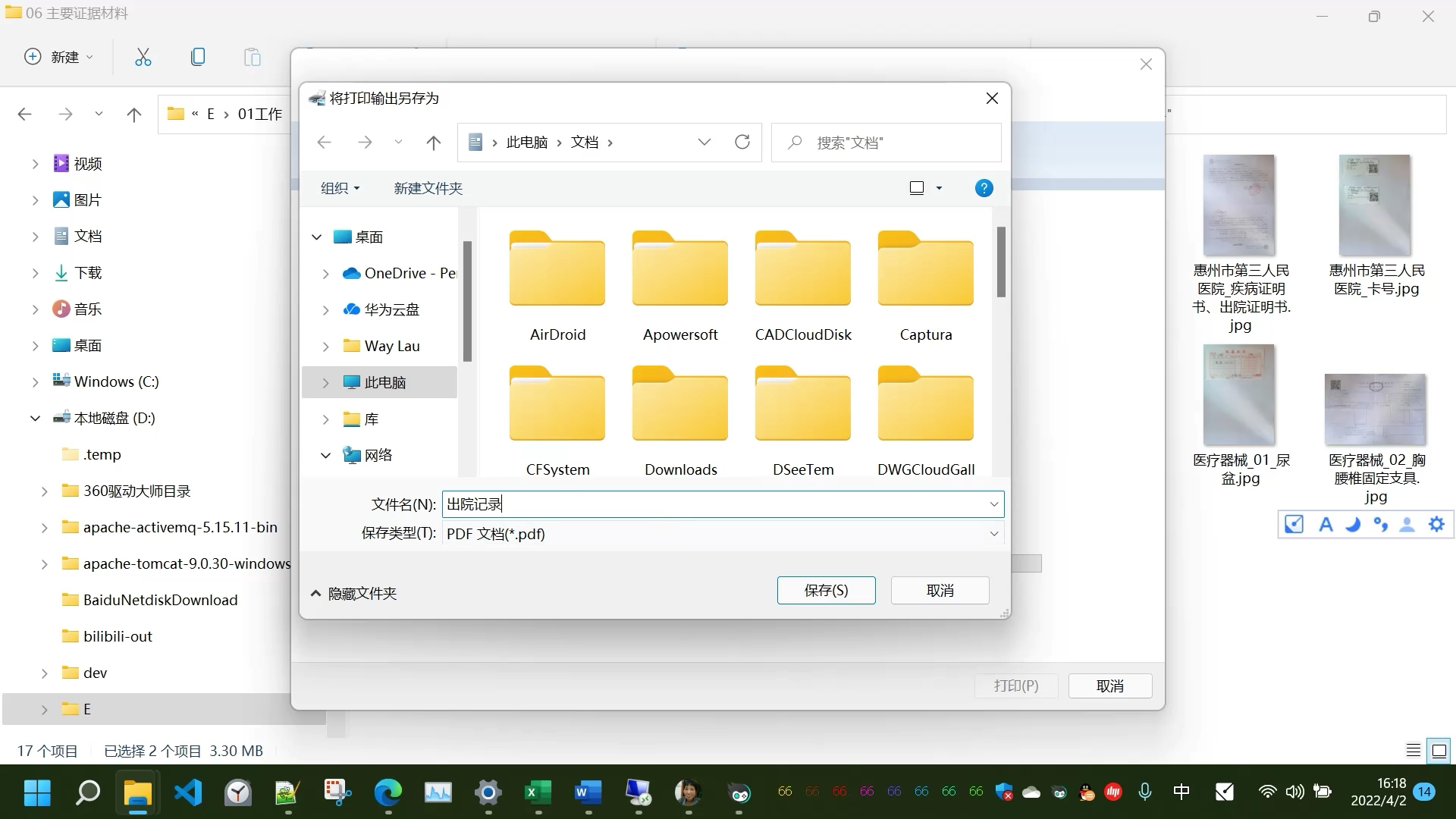Viewport: 1456px width, 819px height.
Task: Toggle 隐藏文件夹 to hide the folders pane
Action: pos(353,593)
